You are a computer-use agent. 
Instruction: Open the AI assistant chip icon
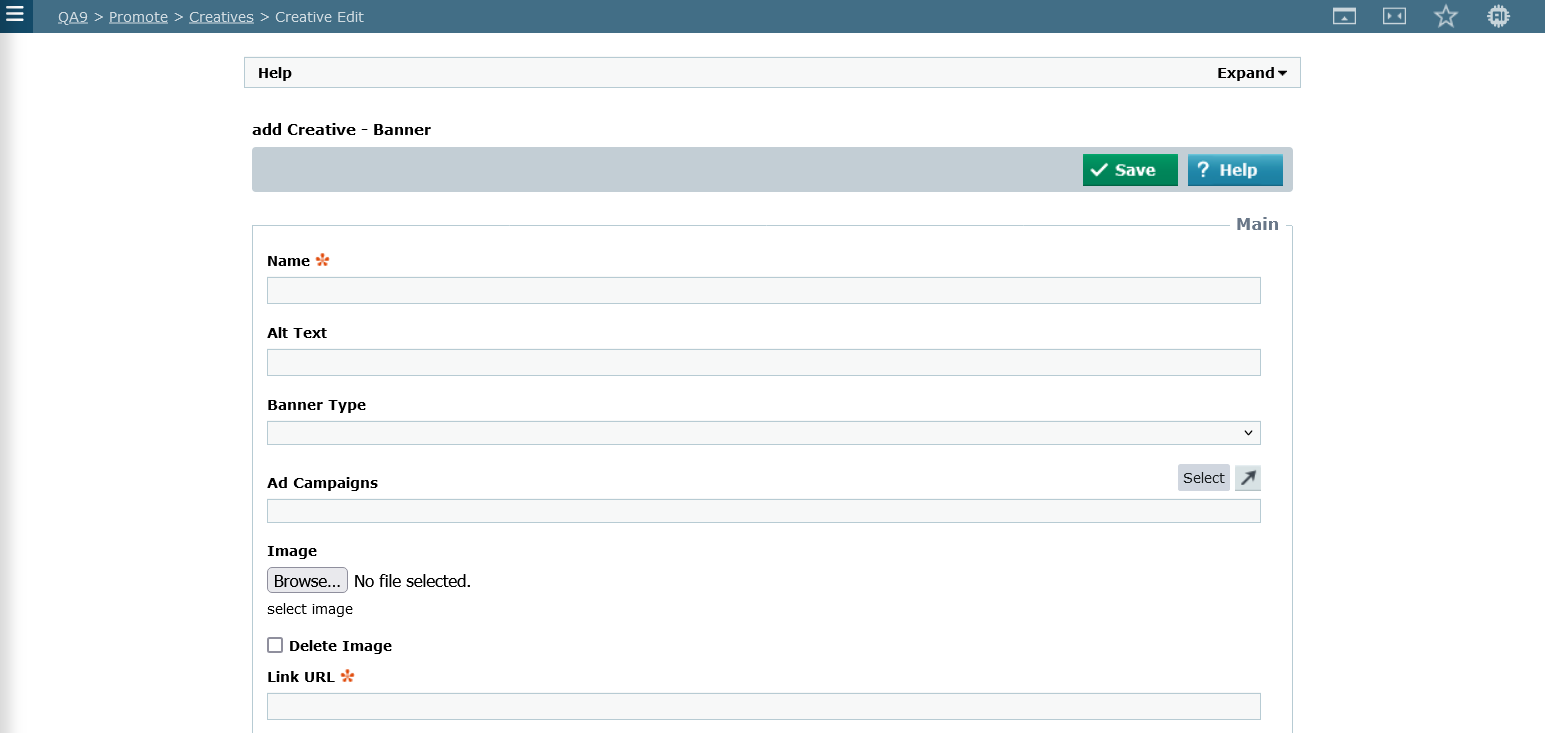coord(1497,16)
